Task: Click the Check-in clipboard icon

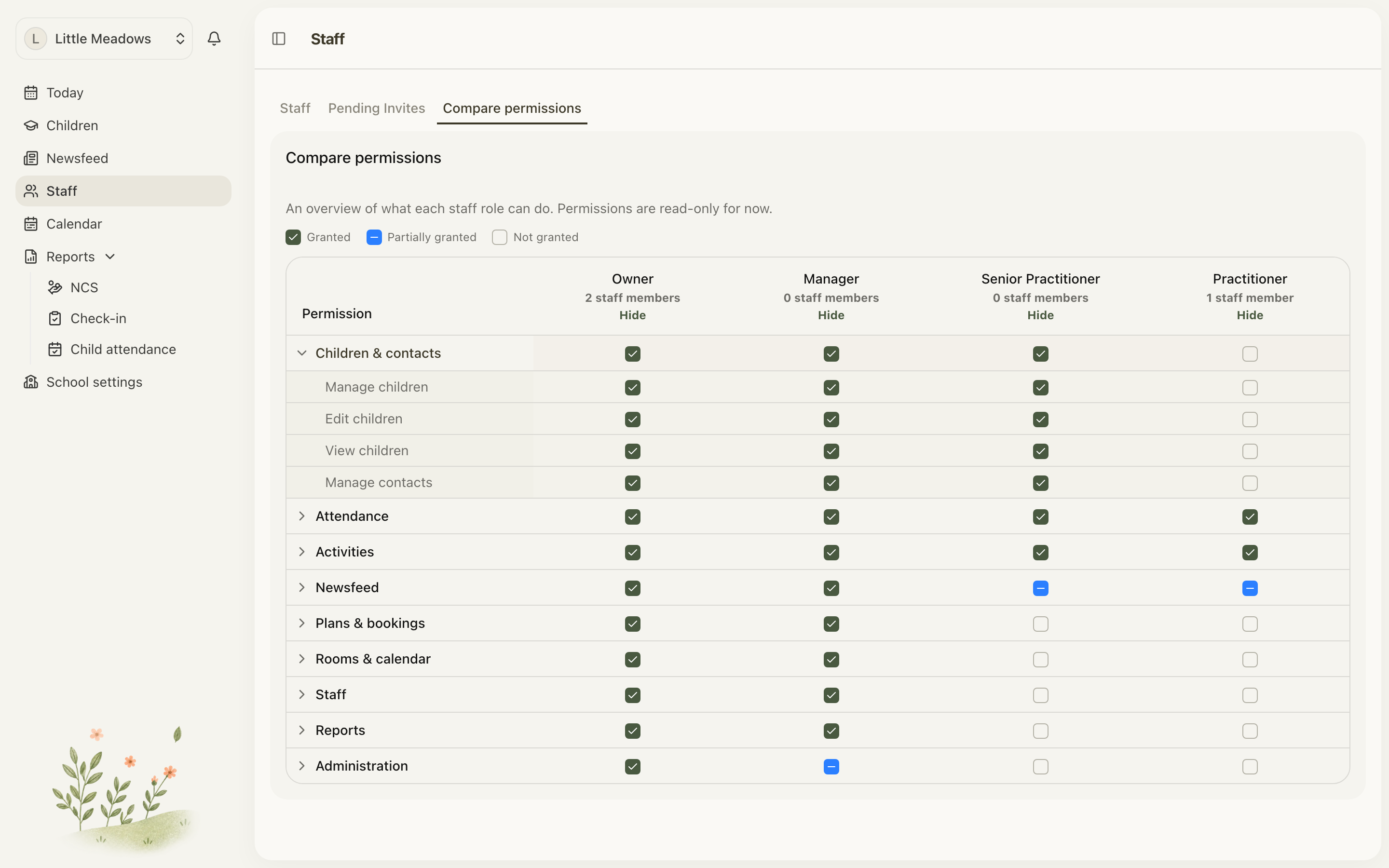Action: click(x=55, y=318)
